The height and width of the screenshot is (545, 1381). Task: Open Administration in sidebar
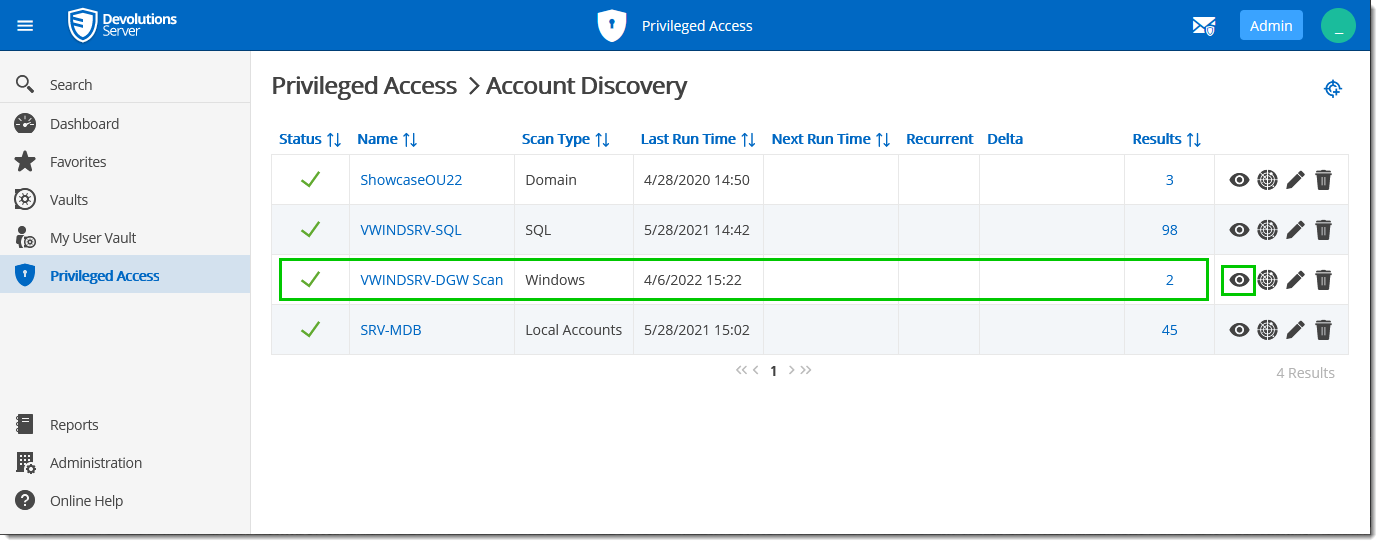point(125,462)
